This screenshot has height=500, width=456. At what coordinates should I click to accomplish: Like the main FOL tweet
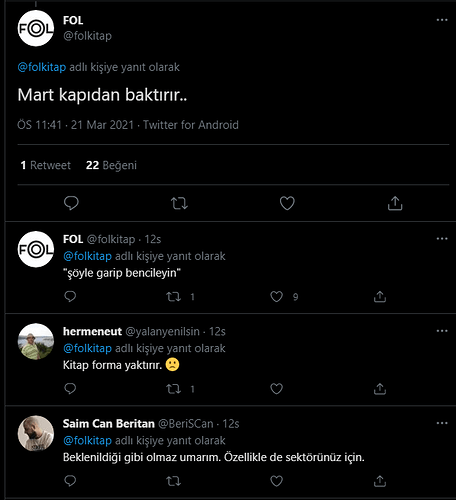click(x=287, y=203)
